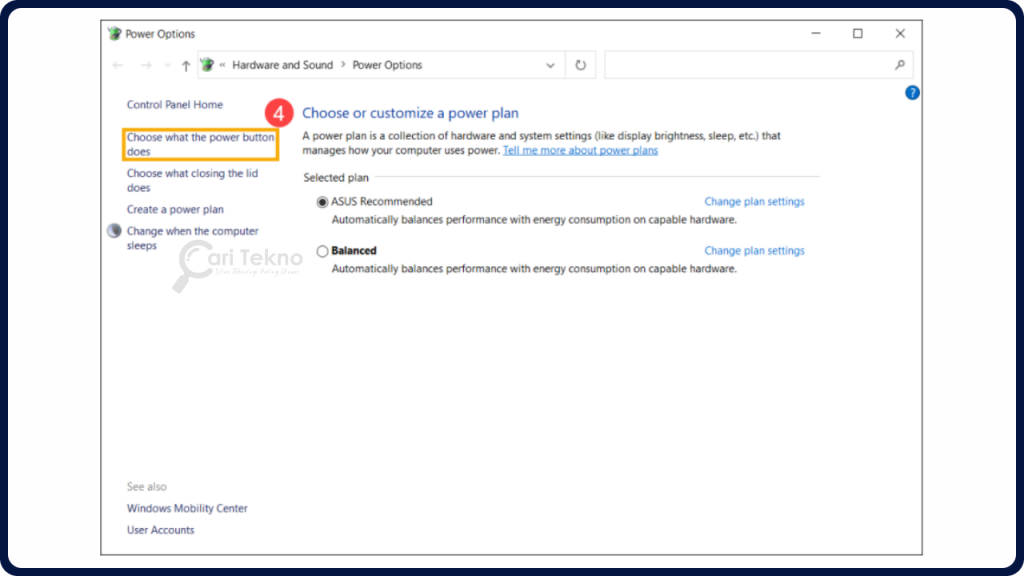Image resolution: width=1024 pixels, height=576 pixels.
Task: Expand the chevron after Hardware and Sound
Action: point(345,64)
